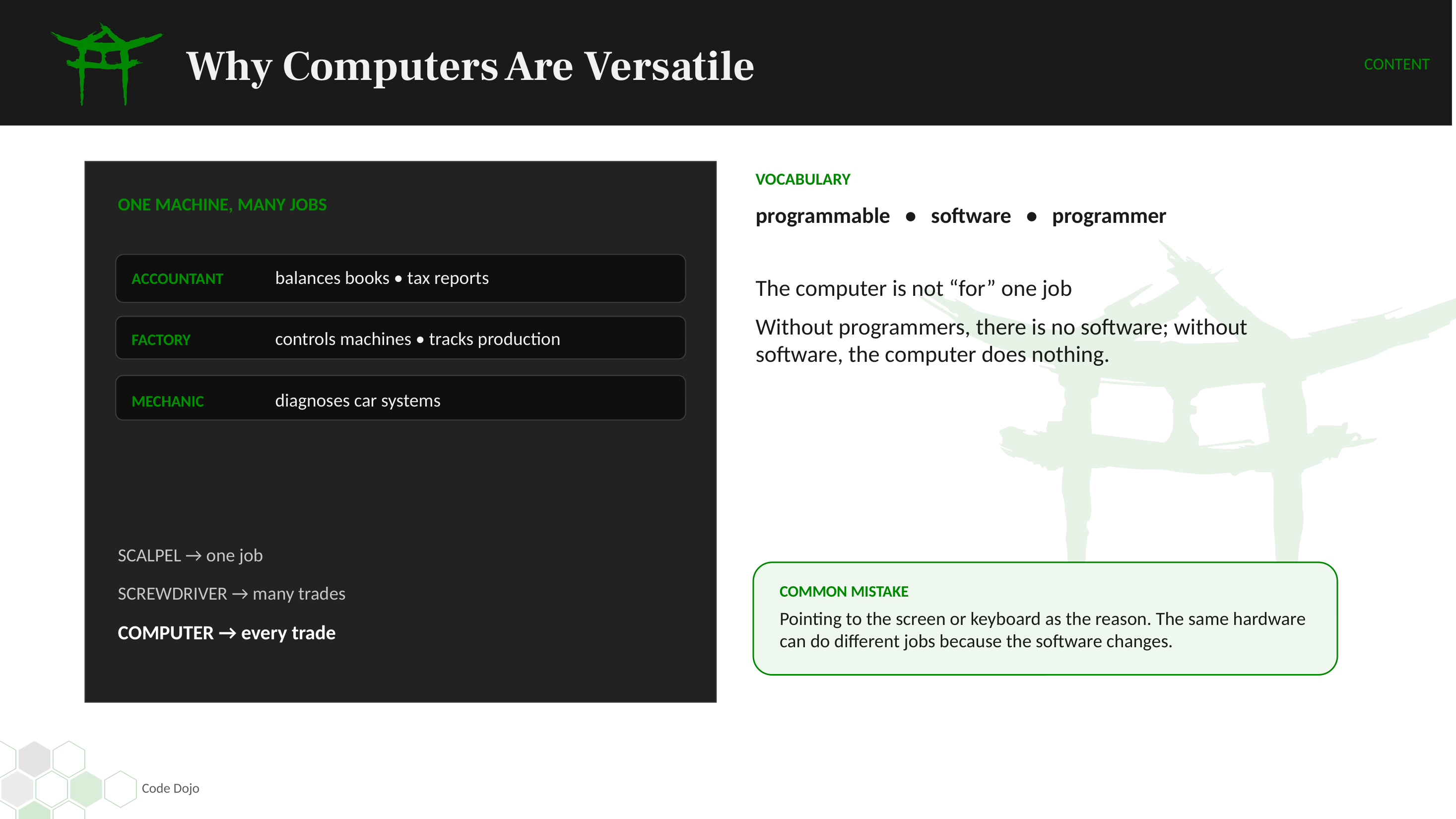Click the slide title Why Computers Are Versatile

pyautogui.click(x=469, y=66)
